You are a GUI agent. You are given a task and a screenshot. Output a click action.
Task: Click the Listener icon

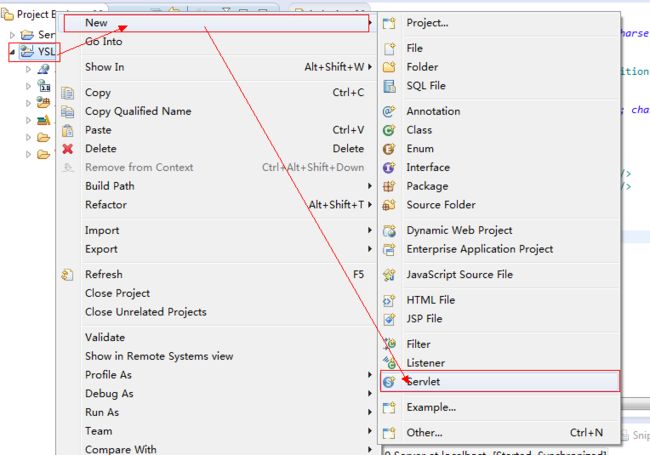point(389,363)
